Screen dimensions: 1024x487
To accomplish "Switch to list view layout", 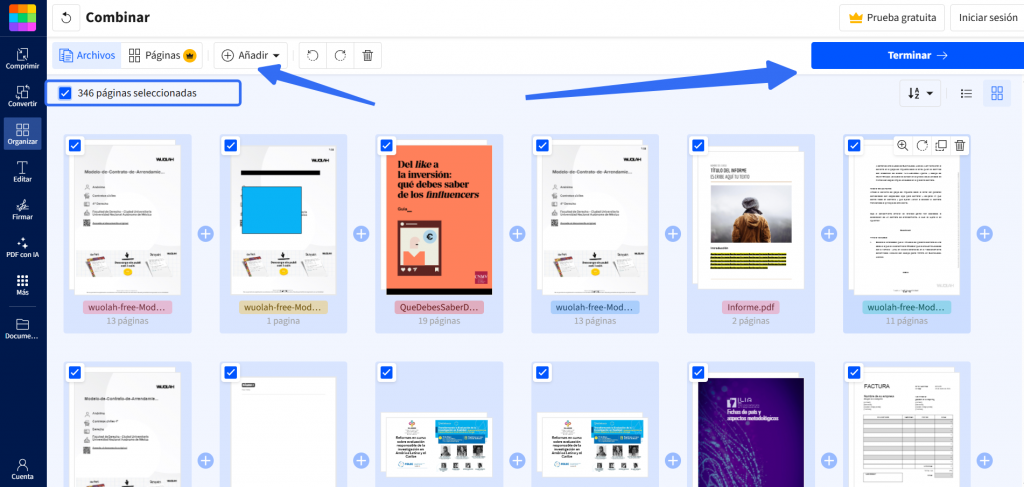I will [967, 93].
